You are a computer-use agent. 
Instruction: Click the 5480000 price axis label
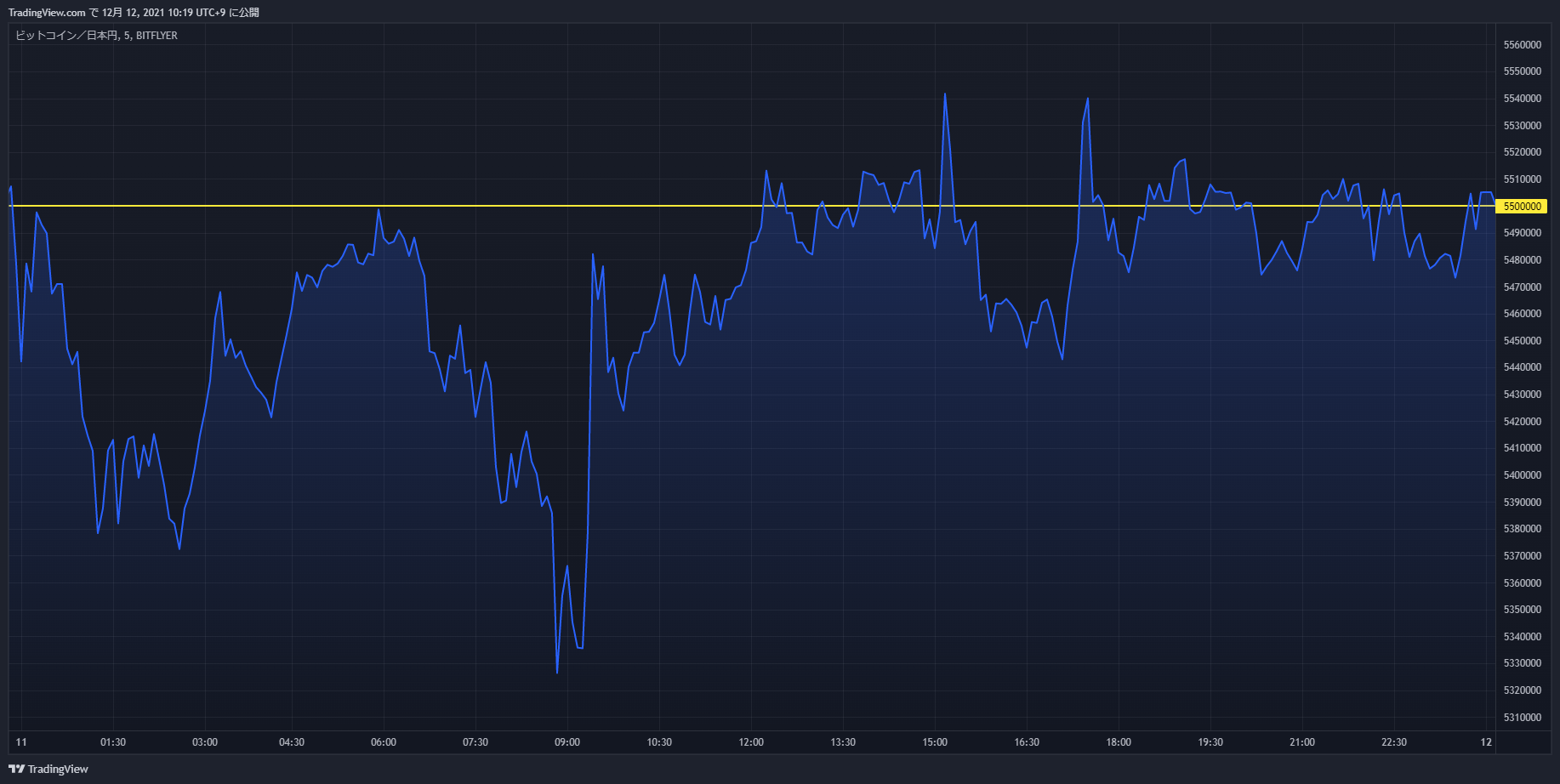pyautogui.click(x=1523, y=260)
